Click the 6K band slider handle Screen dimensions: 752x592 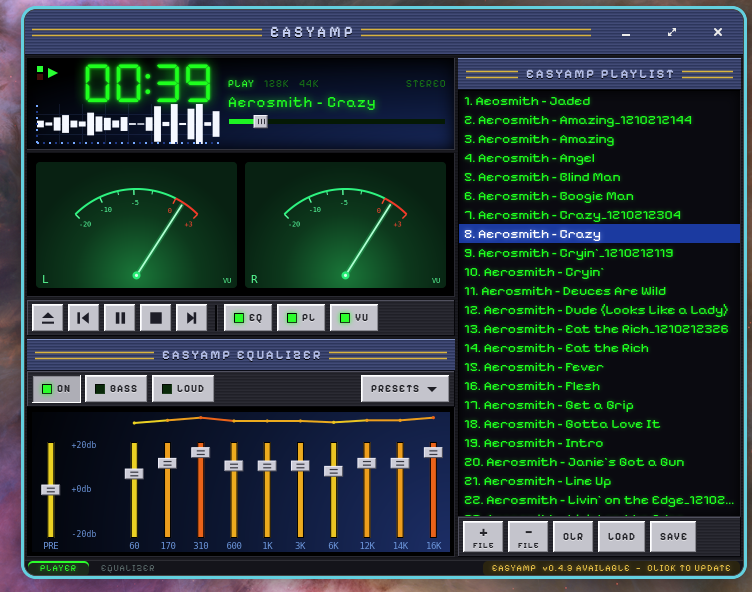coord(333,471)
